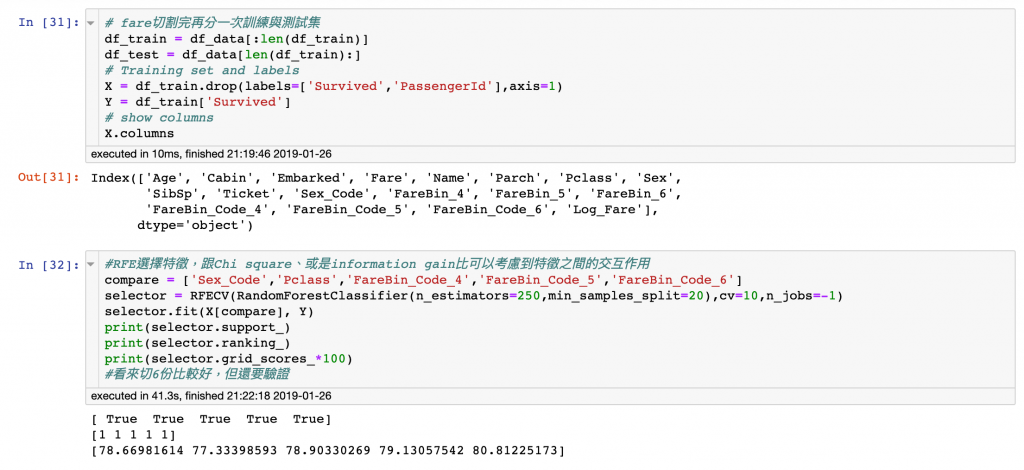
Task: Place cursor in selector.fit(X[compare], Y) line
Action: (x=209, y=312)
